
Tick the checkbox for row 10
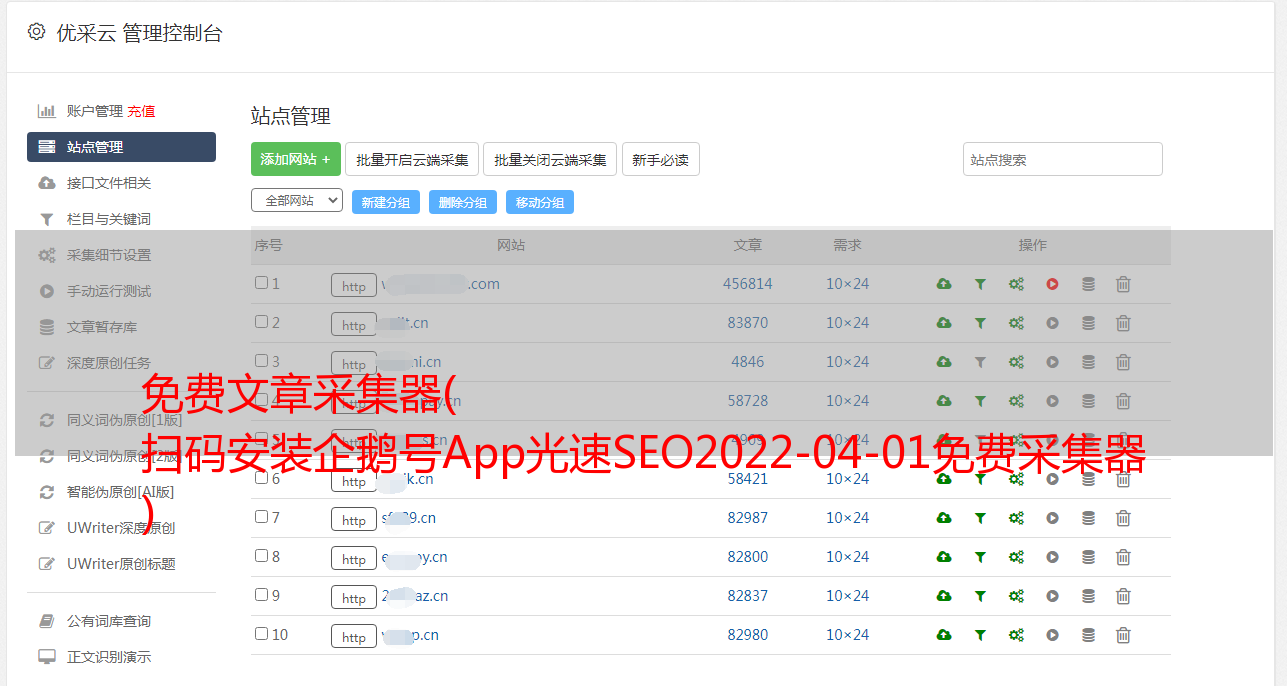261,634
